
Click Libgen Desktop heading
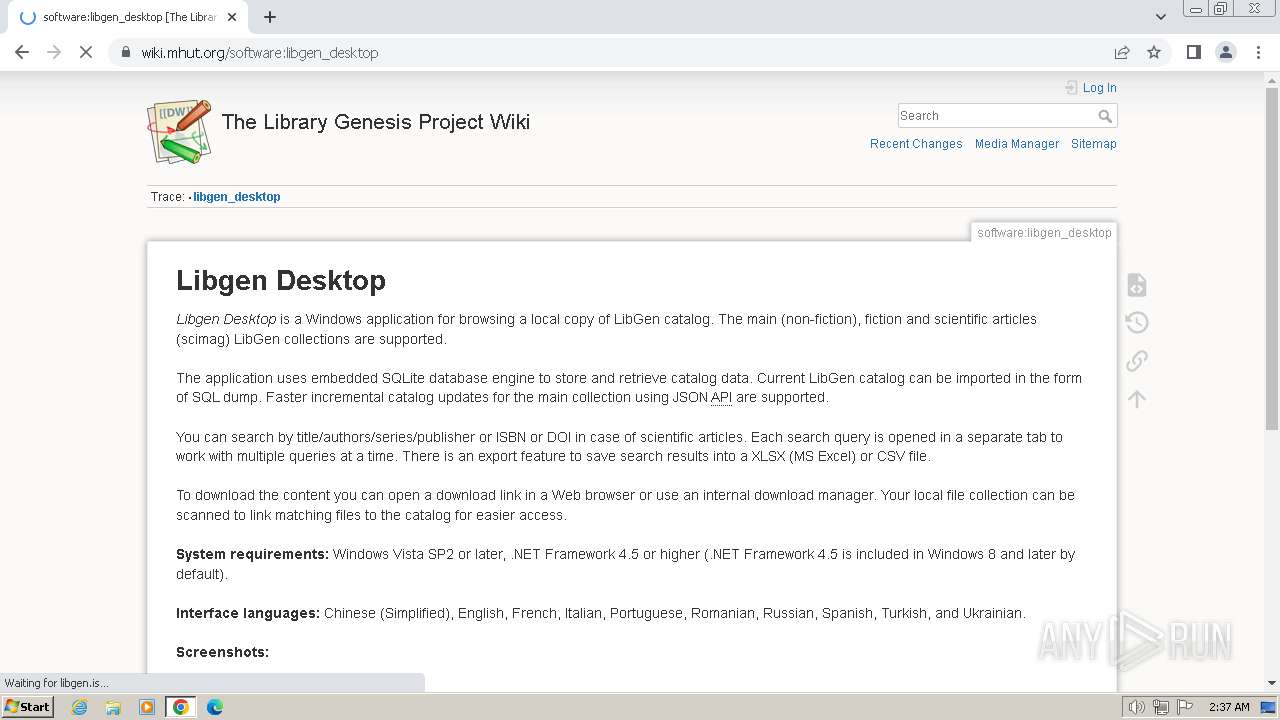(281, 281)
